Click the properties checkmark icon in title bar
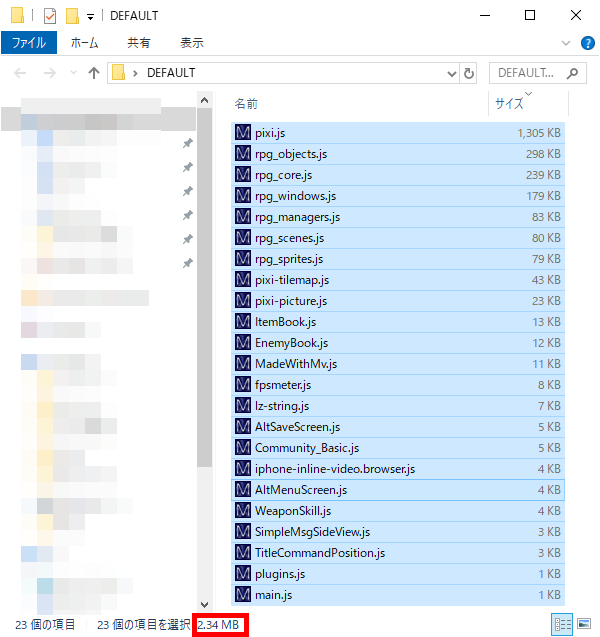This screenshot has height=637, width=600. [x=50, y=16]
